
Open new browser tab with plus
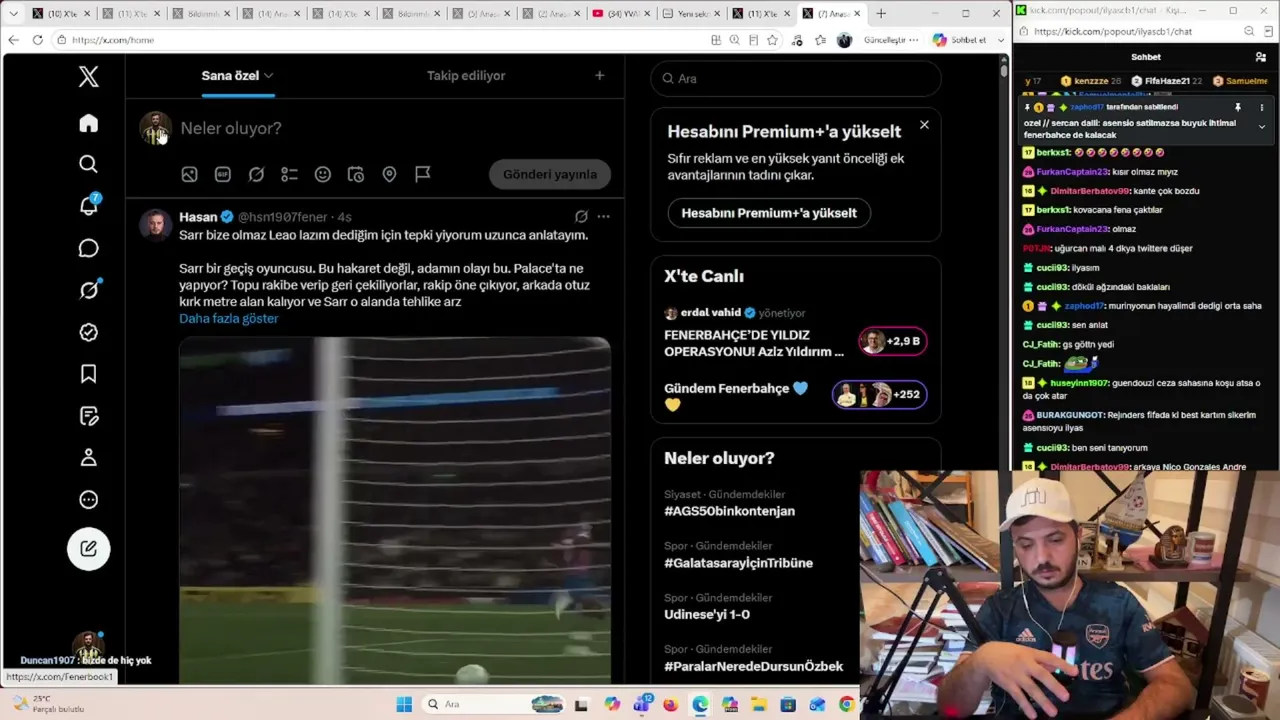(880, 14)
